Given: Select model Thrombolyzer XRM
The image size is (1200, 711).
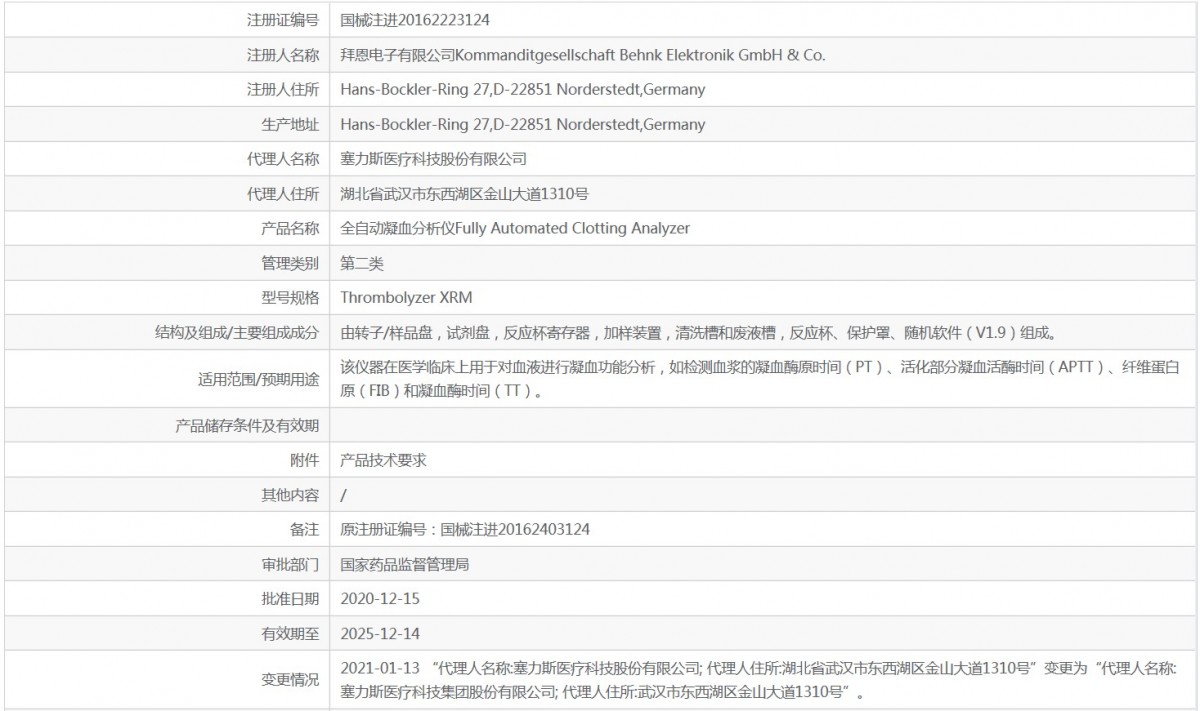Looking at the screenshot, I should click(406, 298).
